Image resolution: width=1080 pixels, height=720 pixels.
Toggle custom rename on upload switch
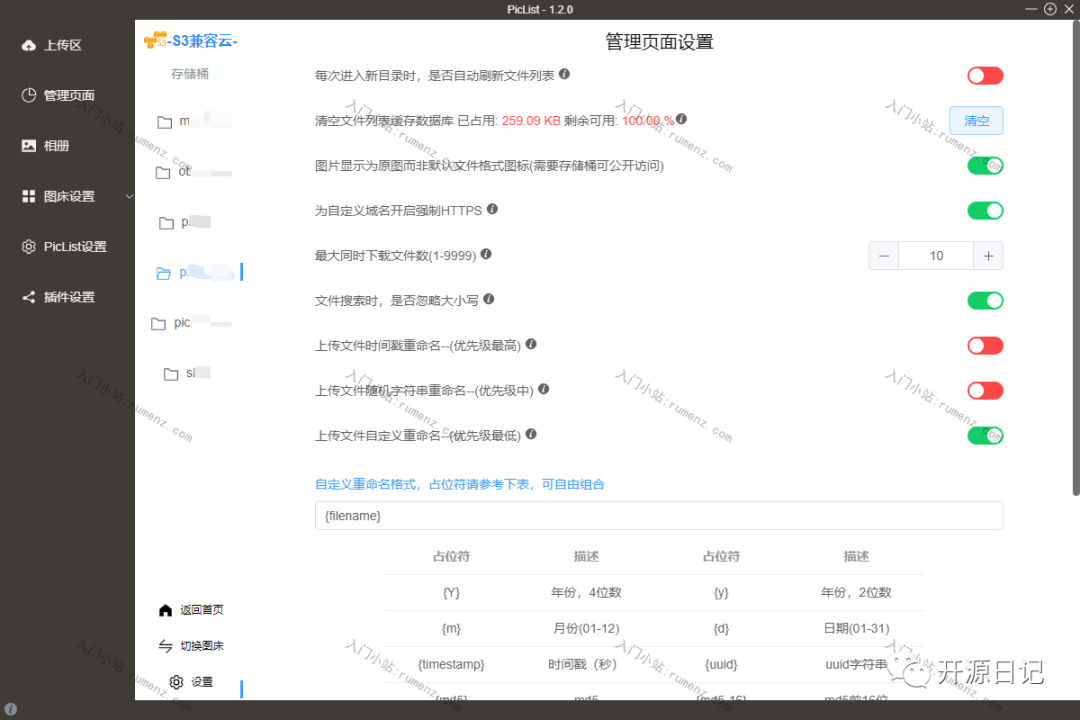tap(985, 435)
